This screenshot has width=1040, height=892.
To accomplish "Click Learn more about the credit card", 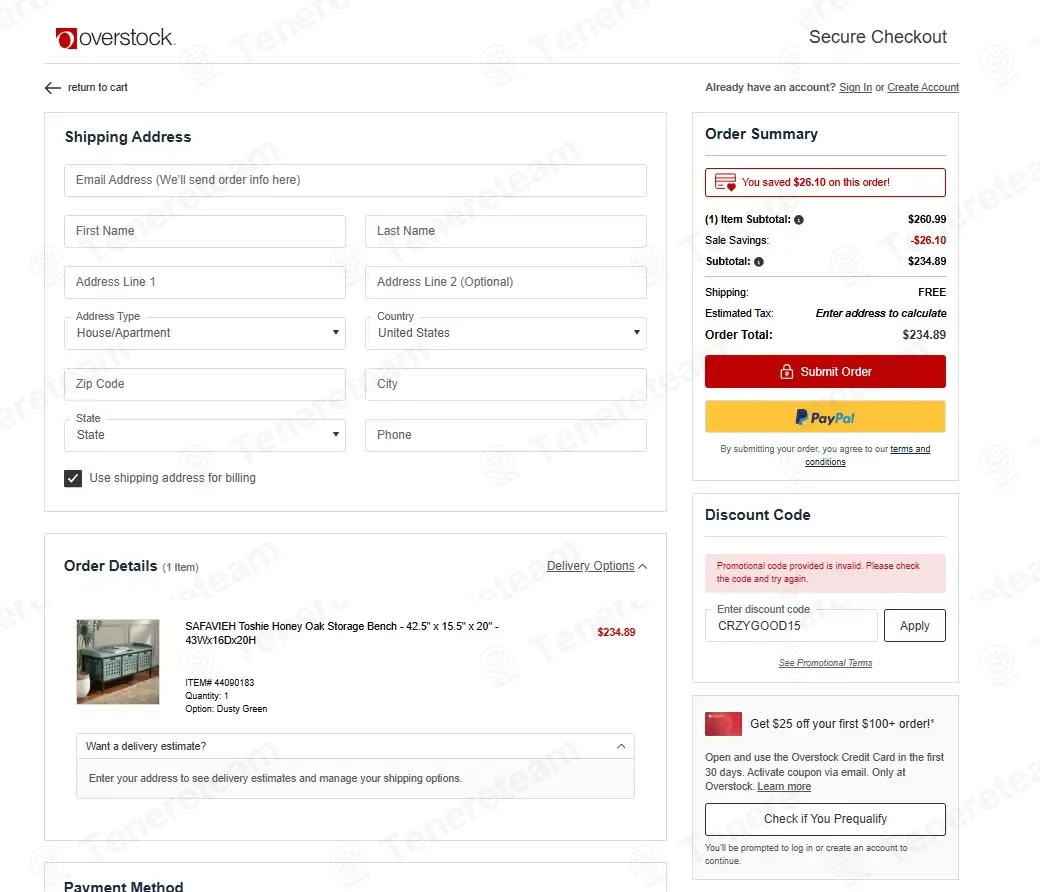I will (x=784, y=787).
